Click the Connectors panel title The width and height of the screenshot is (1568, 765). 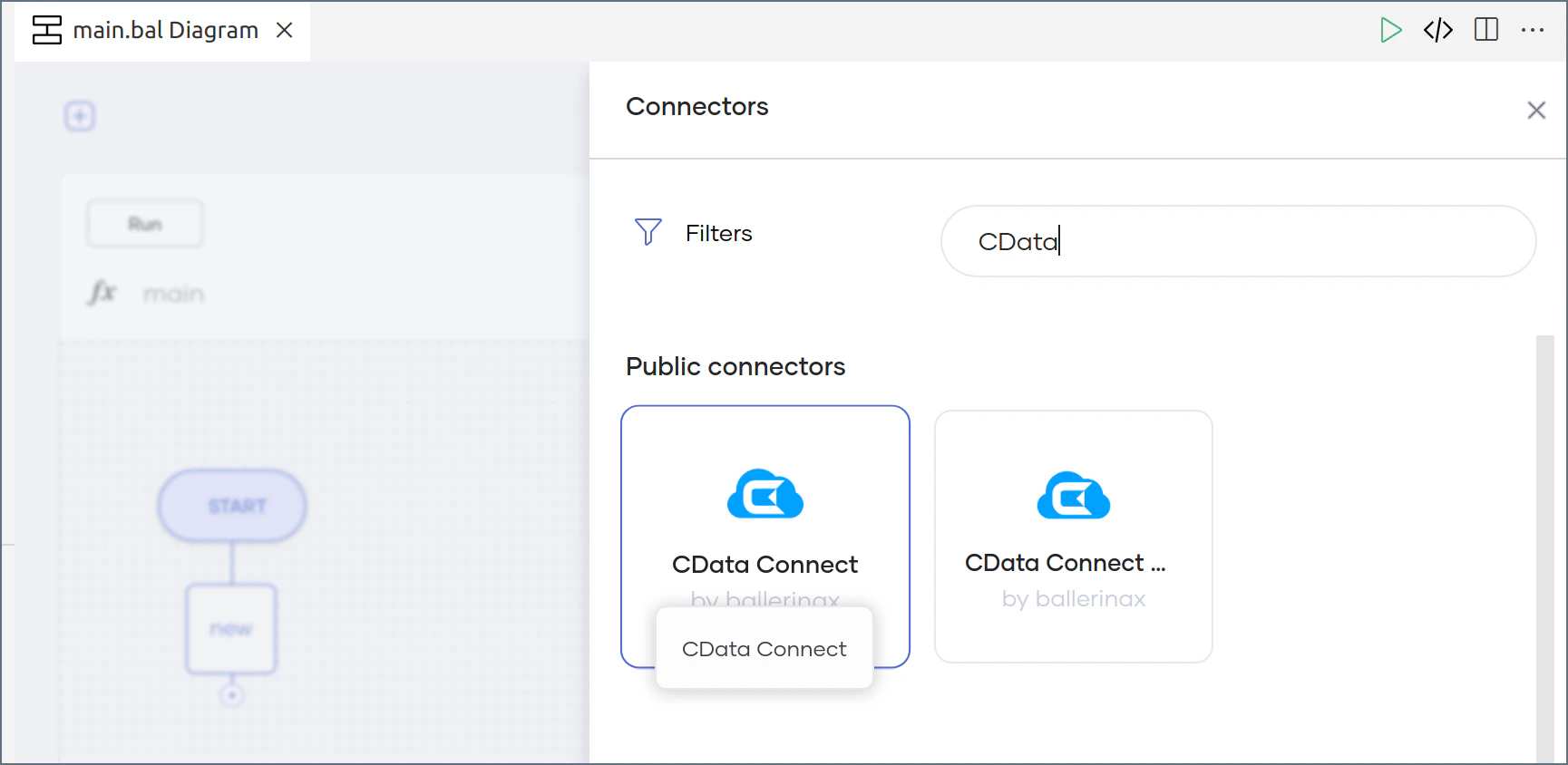pos(697,106)
